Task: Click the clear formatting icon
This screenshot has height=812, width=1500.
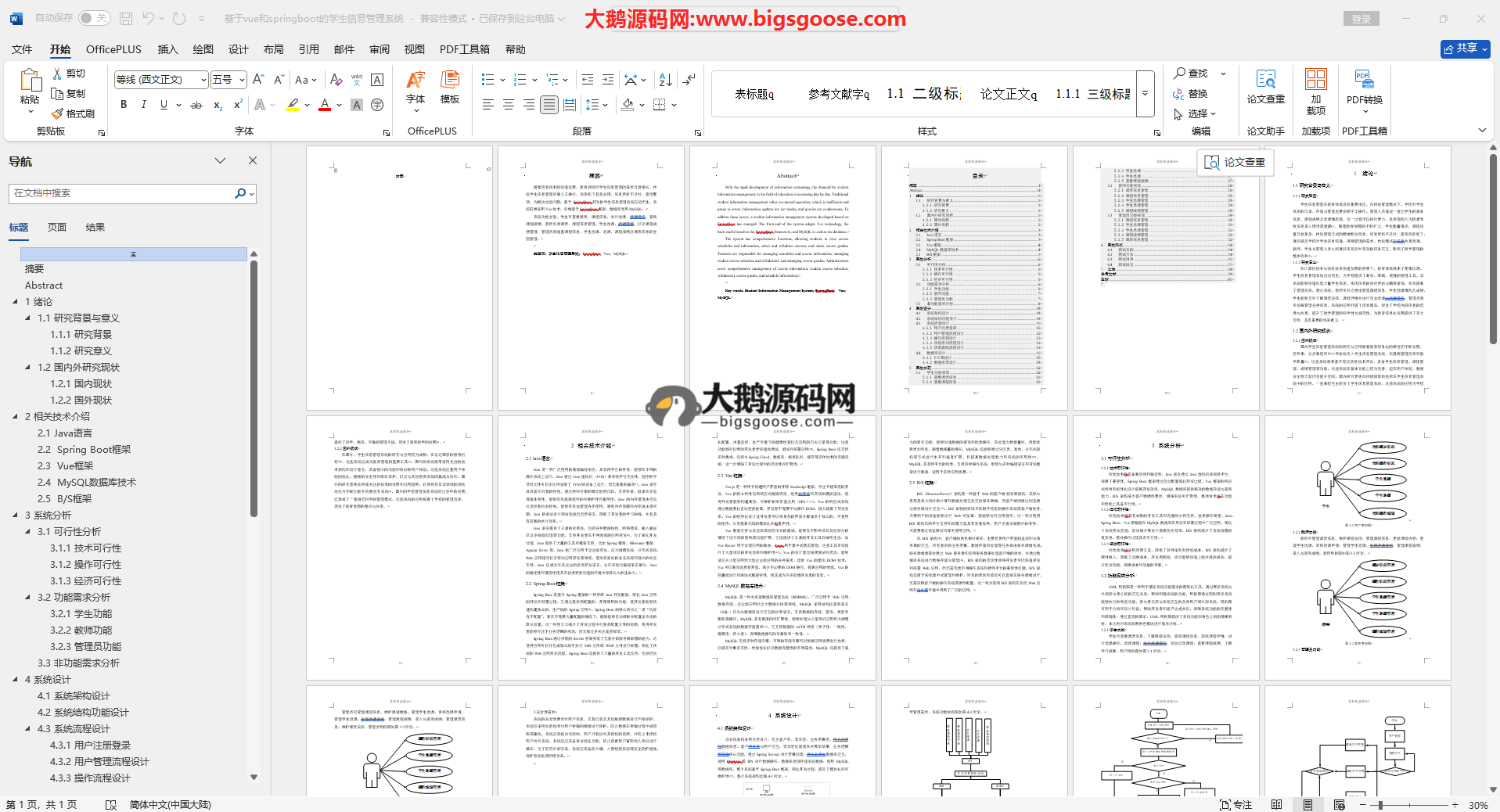Action: click(336, 80)
